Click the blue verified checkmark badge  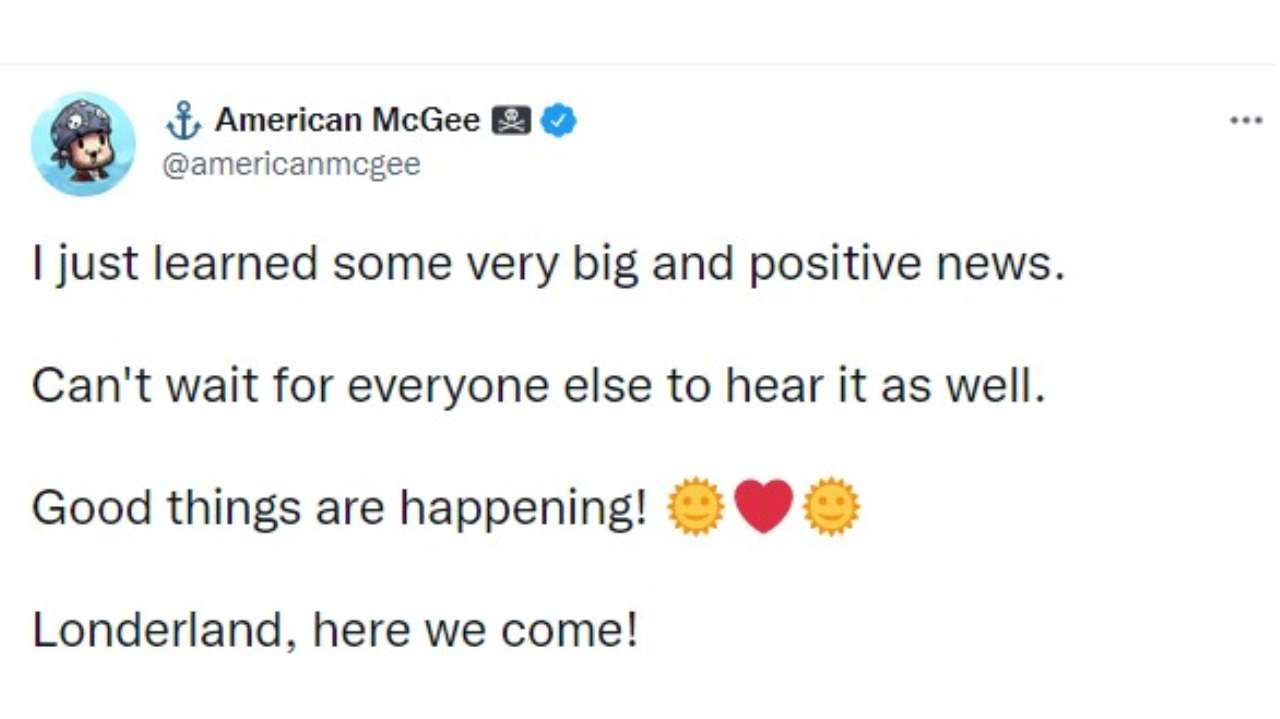tap(558, 122)
